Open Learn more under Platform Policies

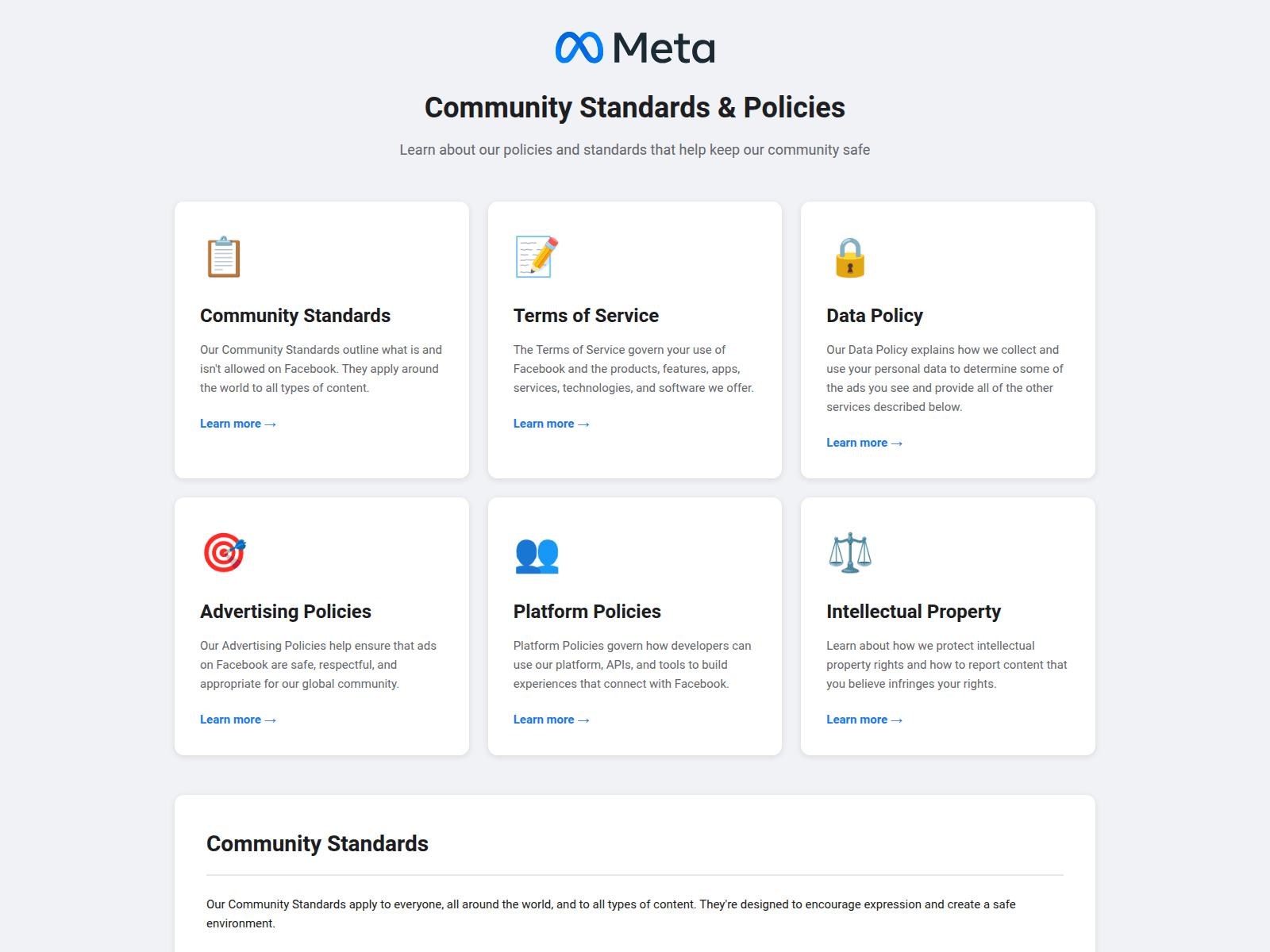click(x=552, y=720)
